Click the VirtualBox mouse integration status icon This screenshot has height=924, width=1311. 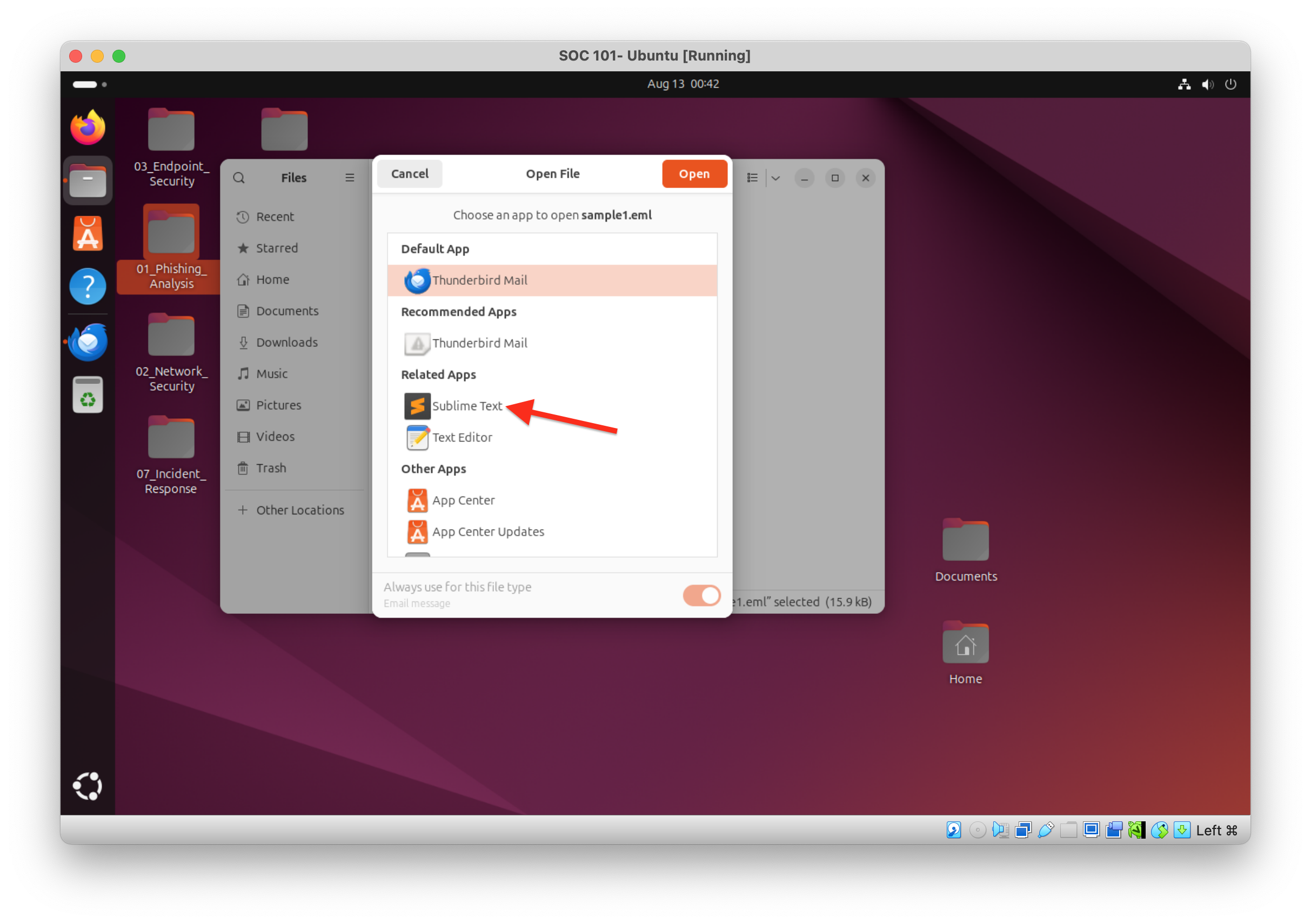1160,830
